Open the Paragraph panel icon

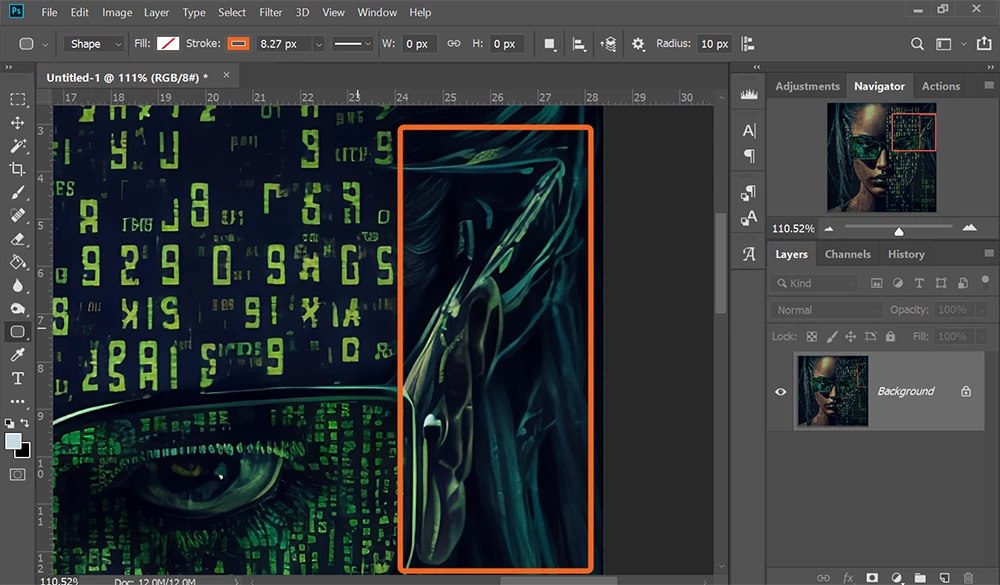click(749, 156)
